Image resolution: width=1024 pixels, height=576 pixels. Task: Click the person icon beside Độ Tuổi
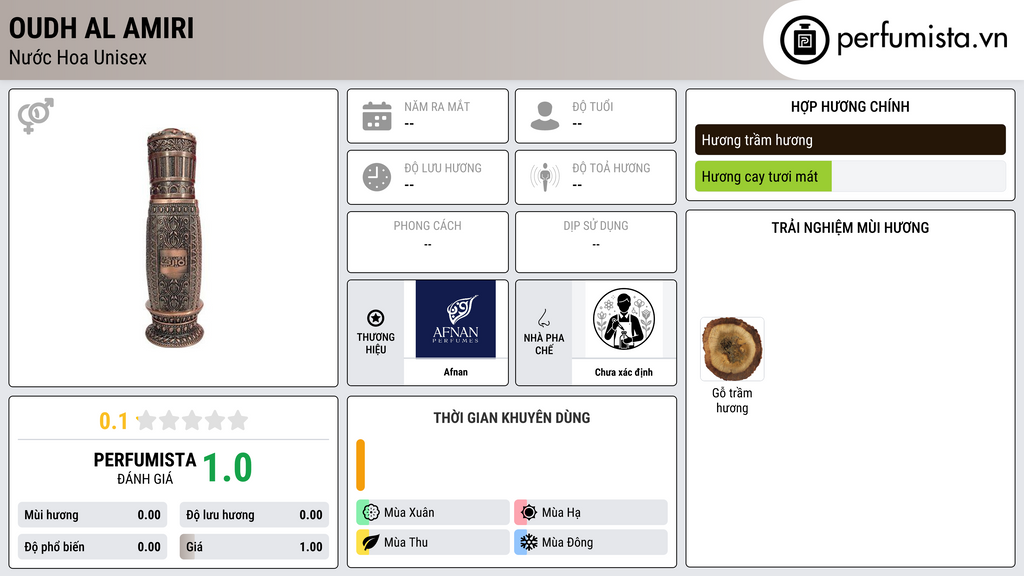click(545, 116)
